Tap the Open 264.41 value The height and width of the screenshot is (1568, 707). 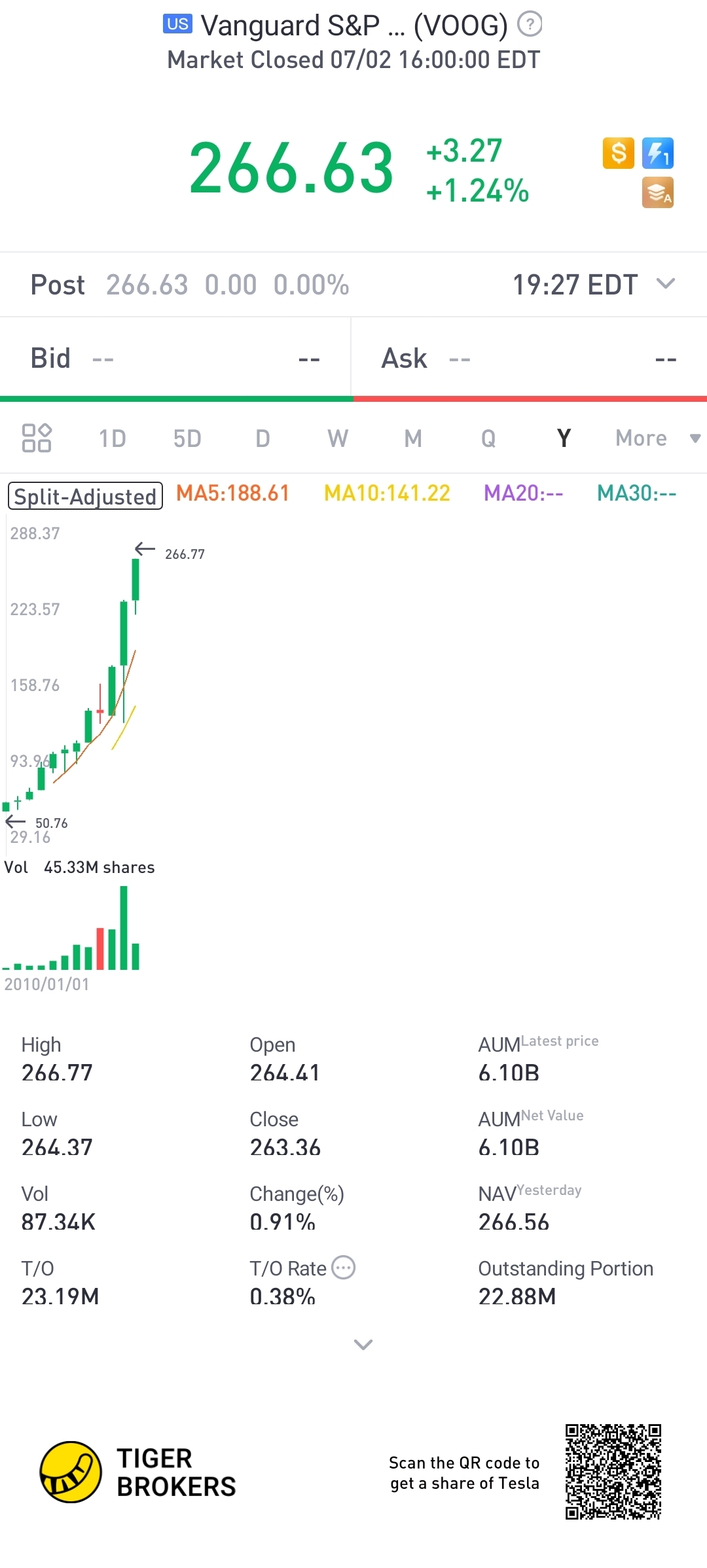coord(285,1073)
